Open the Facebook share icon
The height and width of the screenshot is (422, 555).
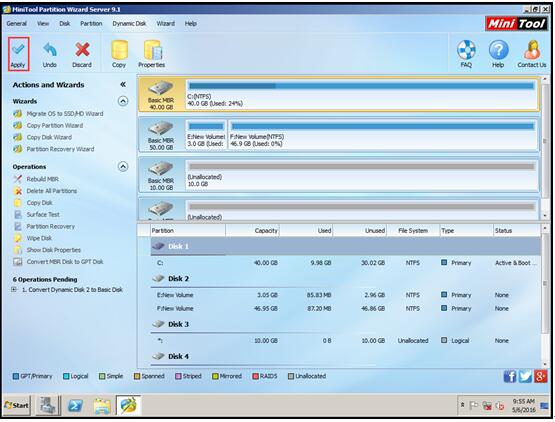tap(510, 376)
